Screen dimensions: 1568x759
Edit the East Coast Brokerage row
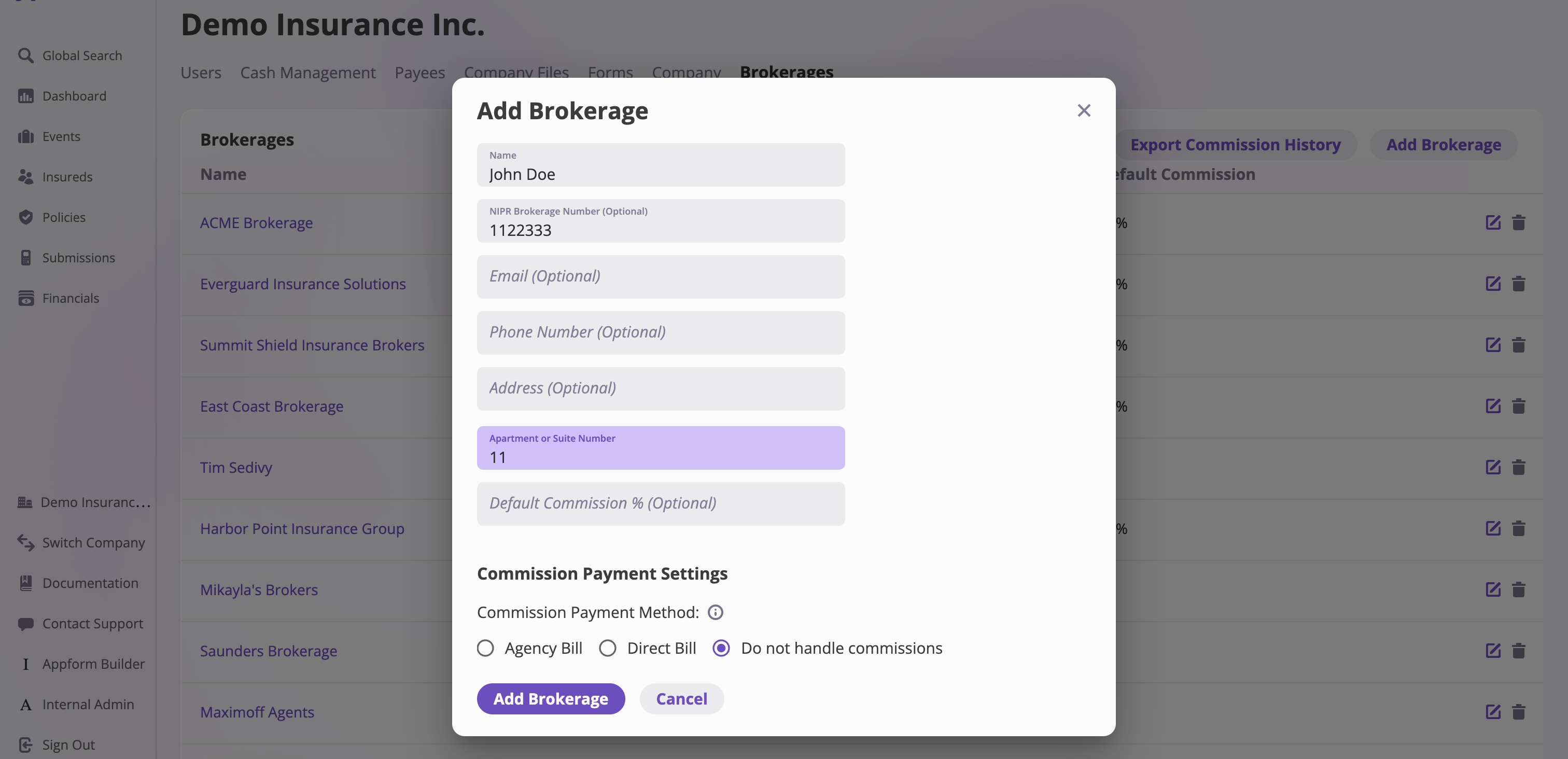point(1492,405)
